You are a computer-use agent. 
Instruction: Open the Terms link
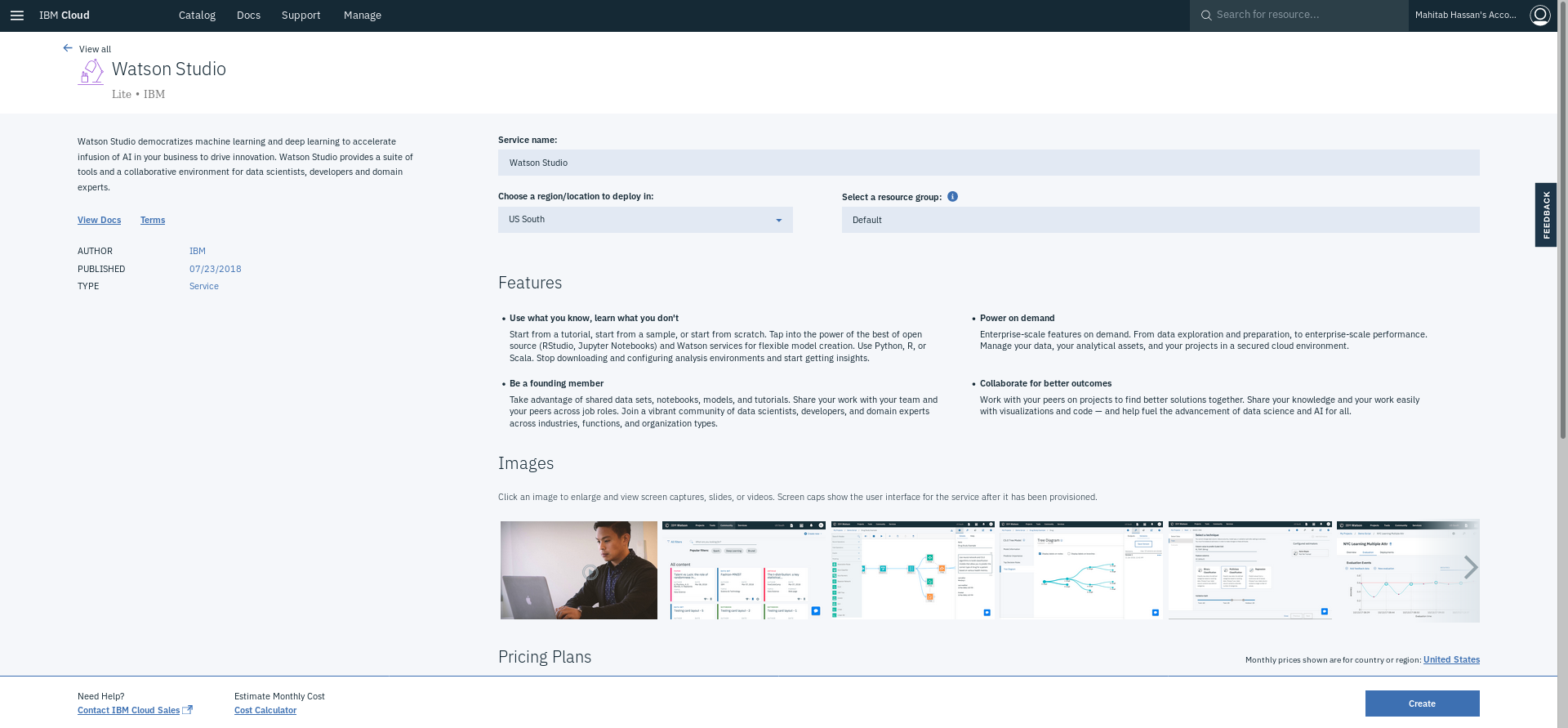(153, 220)
